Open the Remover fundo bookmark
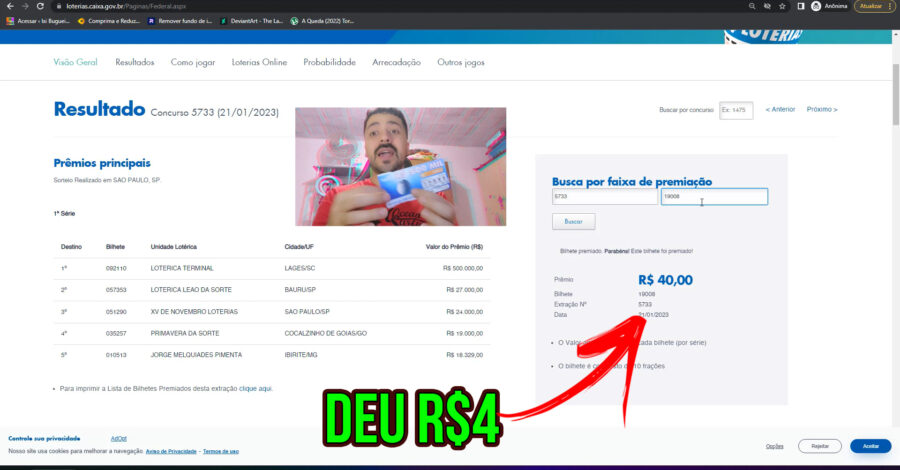Screen dimensions: 900x470 [180, 21]
